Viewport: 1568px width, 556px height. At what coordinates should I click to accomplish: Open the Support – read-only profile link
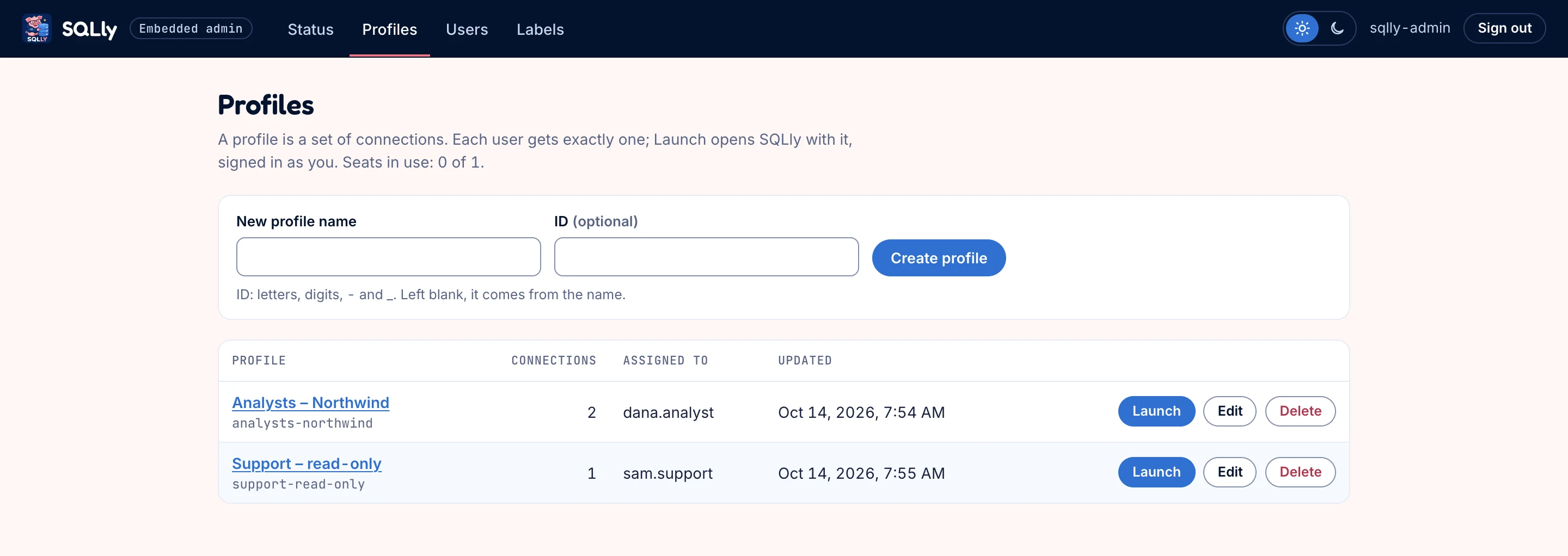[306, 464]
